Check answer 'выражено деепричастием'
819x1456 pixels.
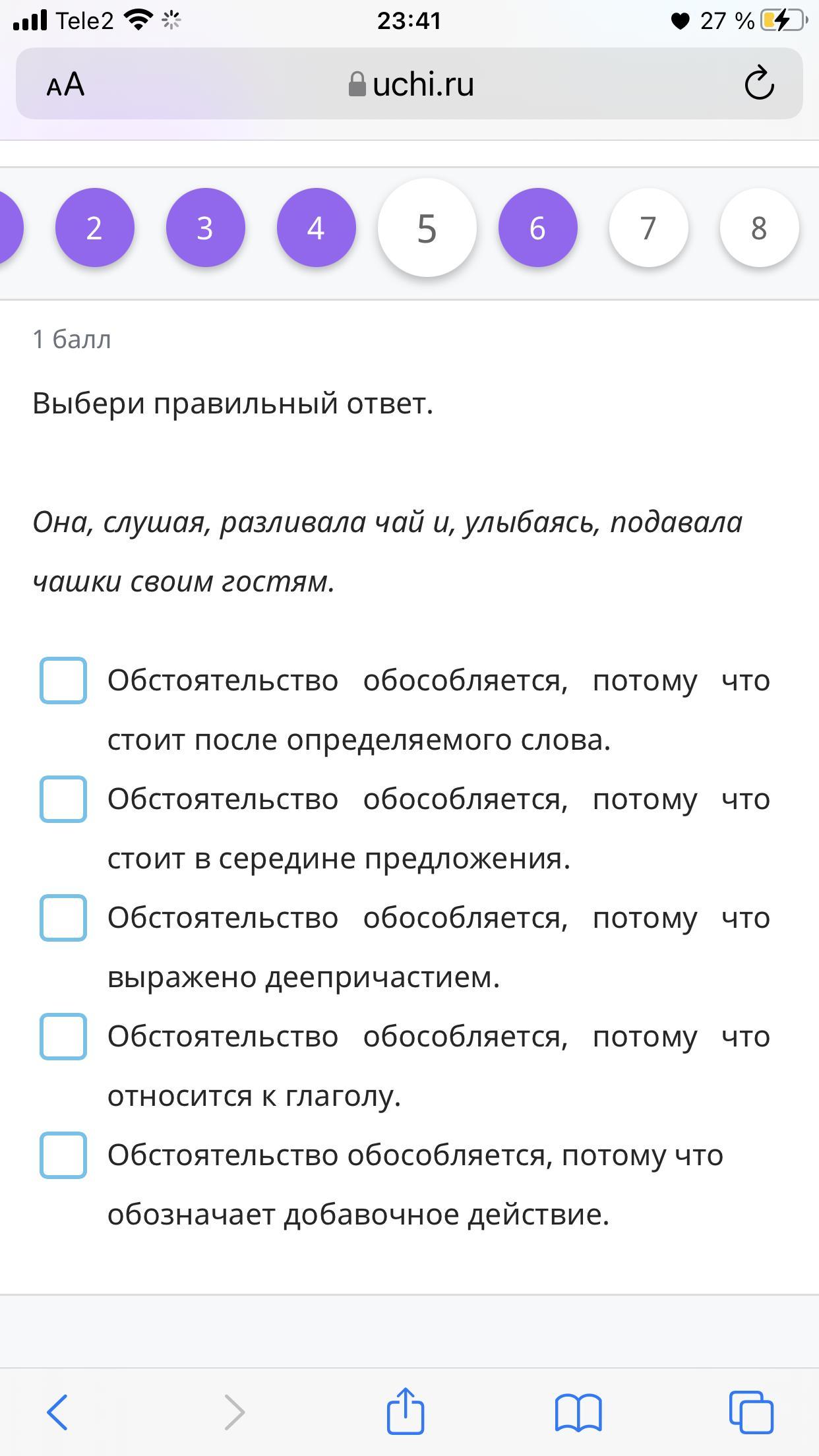(63, 918)
